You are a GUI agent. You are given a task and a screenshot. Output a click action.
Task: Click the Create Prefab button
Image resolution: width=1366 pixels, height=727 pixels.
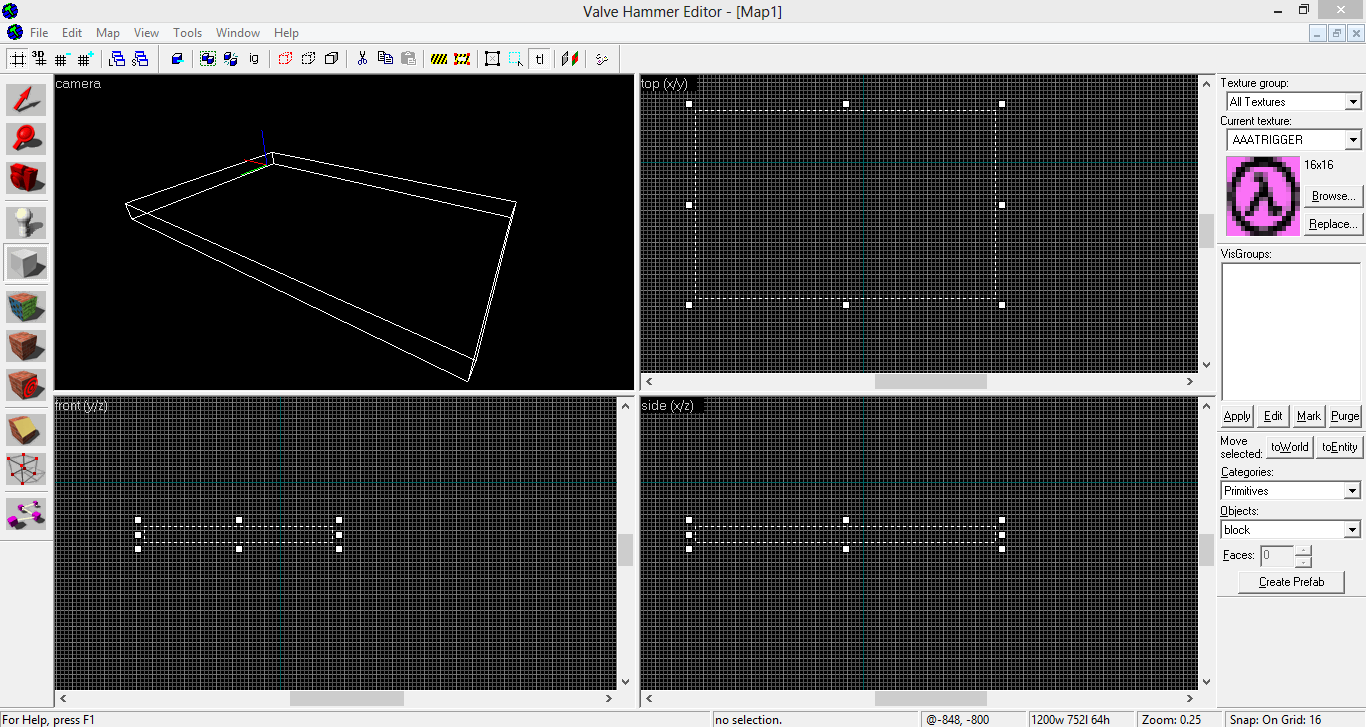[1291, 582]
